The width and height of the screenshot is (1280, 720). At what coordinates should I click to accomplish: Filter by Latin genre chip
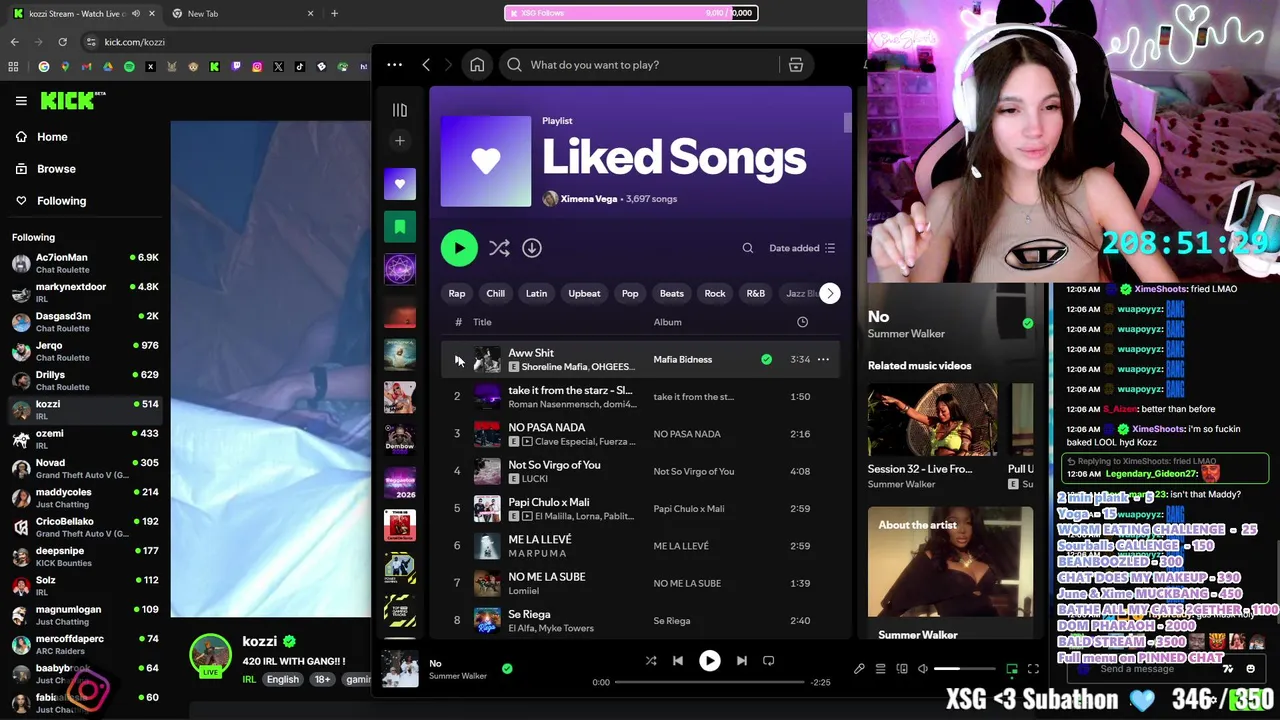537,293
